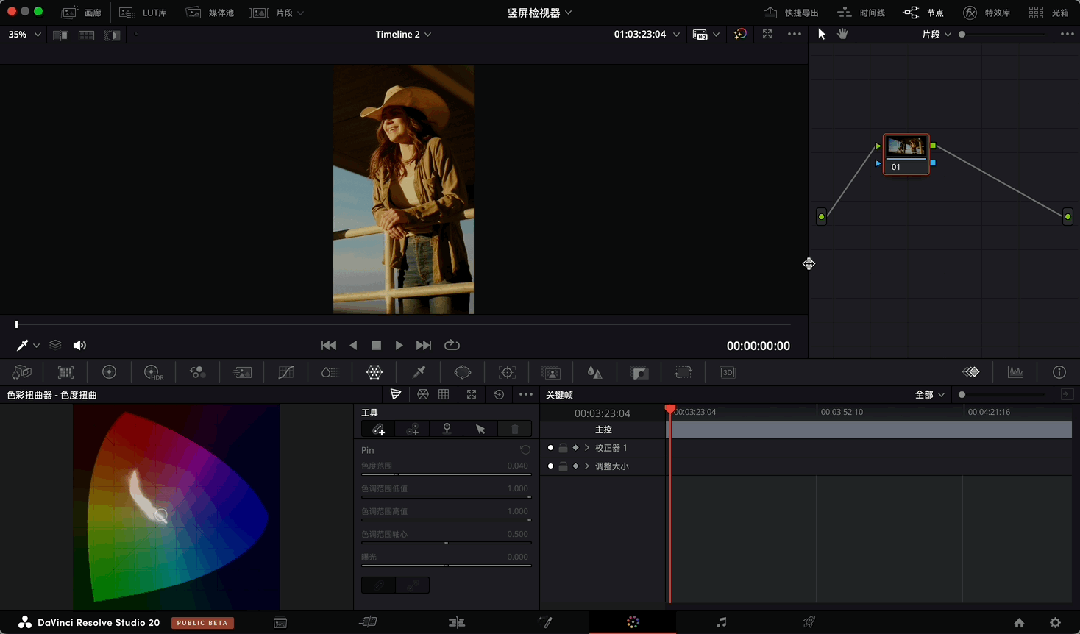Viewport: 1080px width, 634px height.
Task: Select the Qualifier eyedropper palette
Action: click(419, 372)
